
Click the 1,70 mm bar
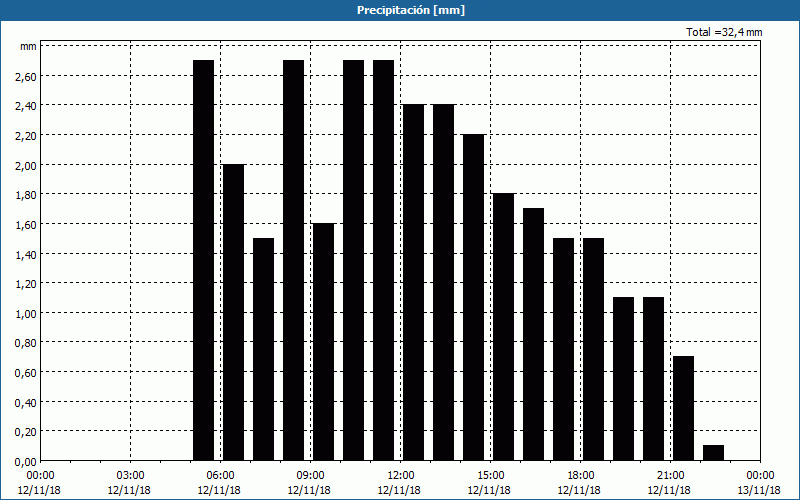[x=534, y=334]
